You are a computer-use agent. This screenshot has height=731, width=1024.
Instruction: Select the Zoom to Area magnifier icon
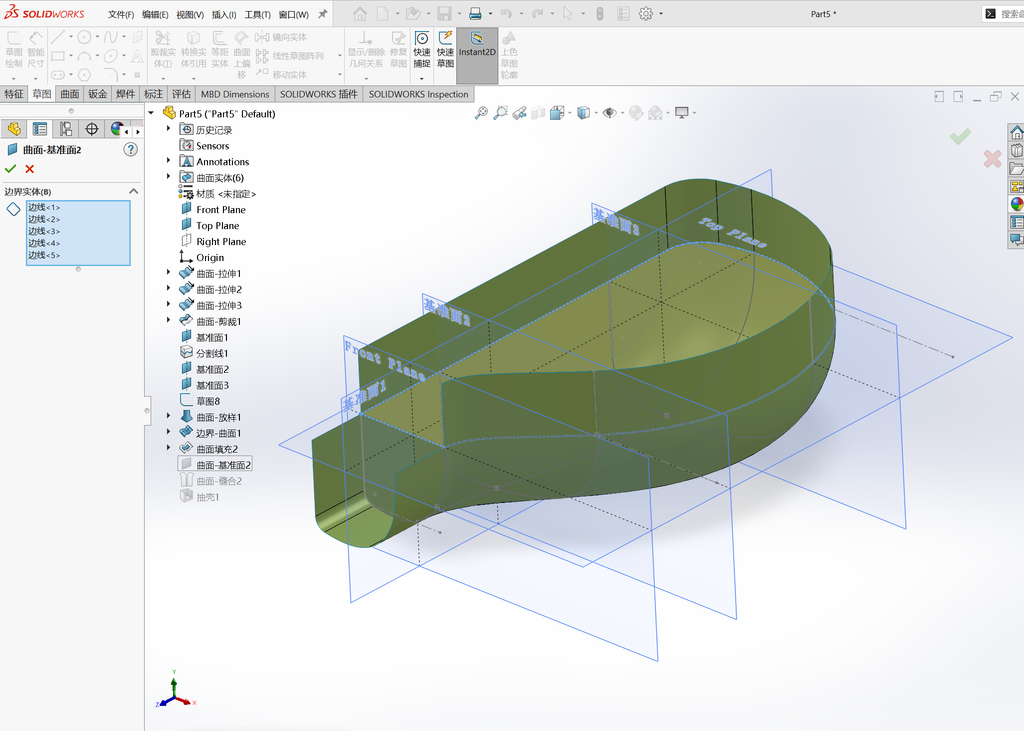click(x=500, y=113)
